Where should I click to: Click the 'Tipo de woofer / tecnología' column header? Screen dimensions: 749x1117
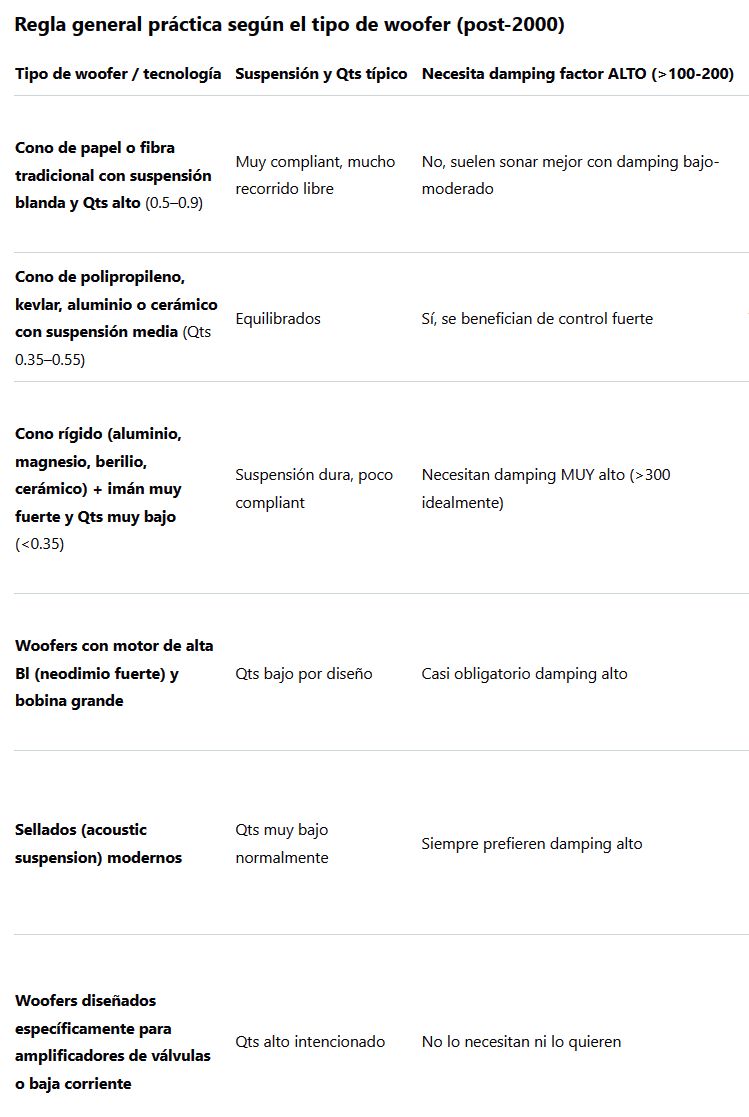(x=118, y=74)
